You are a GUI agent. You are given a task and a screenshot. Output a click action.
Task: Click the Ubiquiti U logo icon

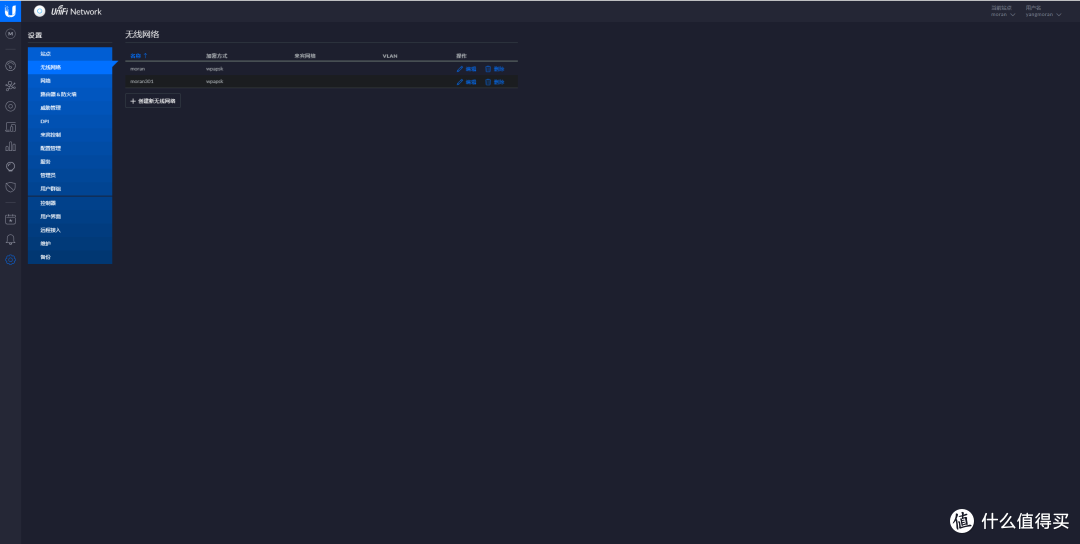click(10, 11)
